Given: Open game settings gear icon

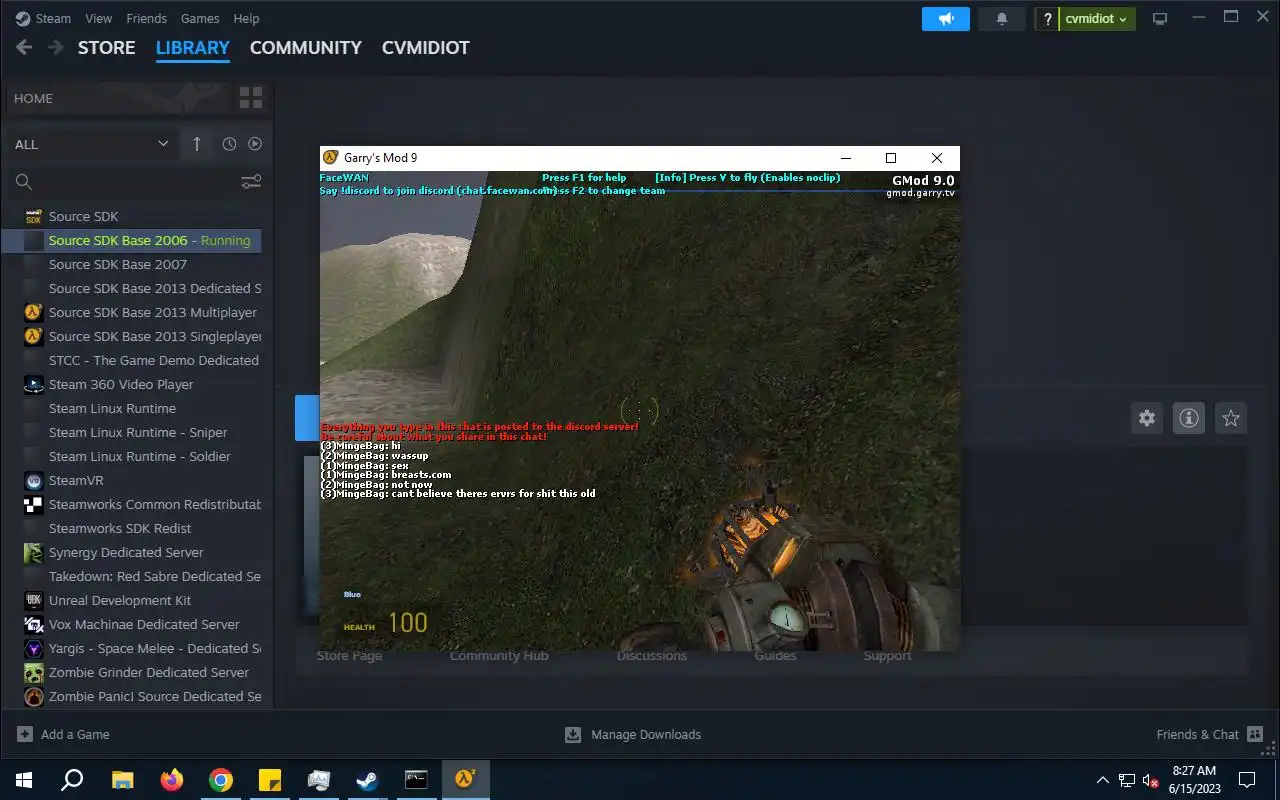Looking at the screenshot, I should [1147, 418].
